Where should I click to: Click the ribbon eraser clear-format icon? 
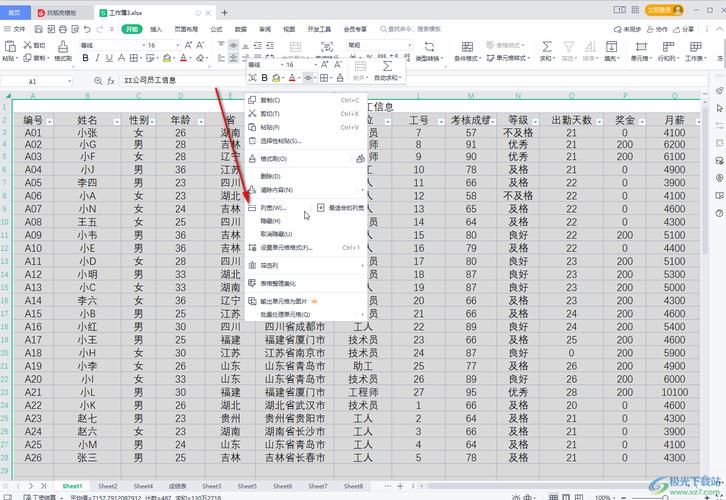[x=200, y=58]
